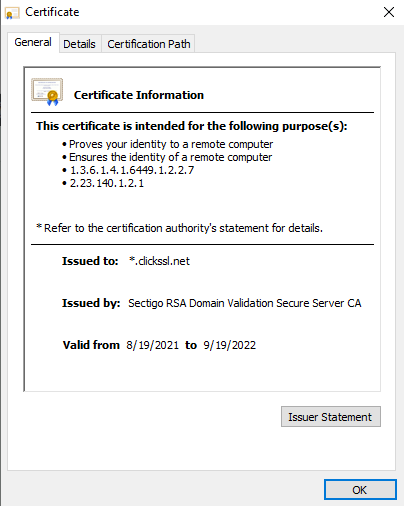Viewport: 404px width, 506px height.
Task: Click the 2.23.140.1.2.1 purpose line
Action: [x=107, y=183]
